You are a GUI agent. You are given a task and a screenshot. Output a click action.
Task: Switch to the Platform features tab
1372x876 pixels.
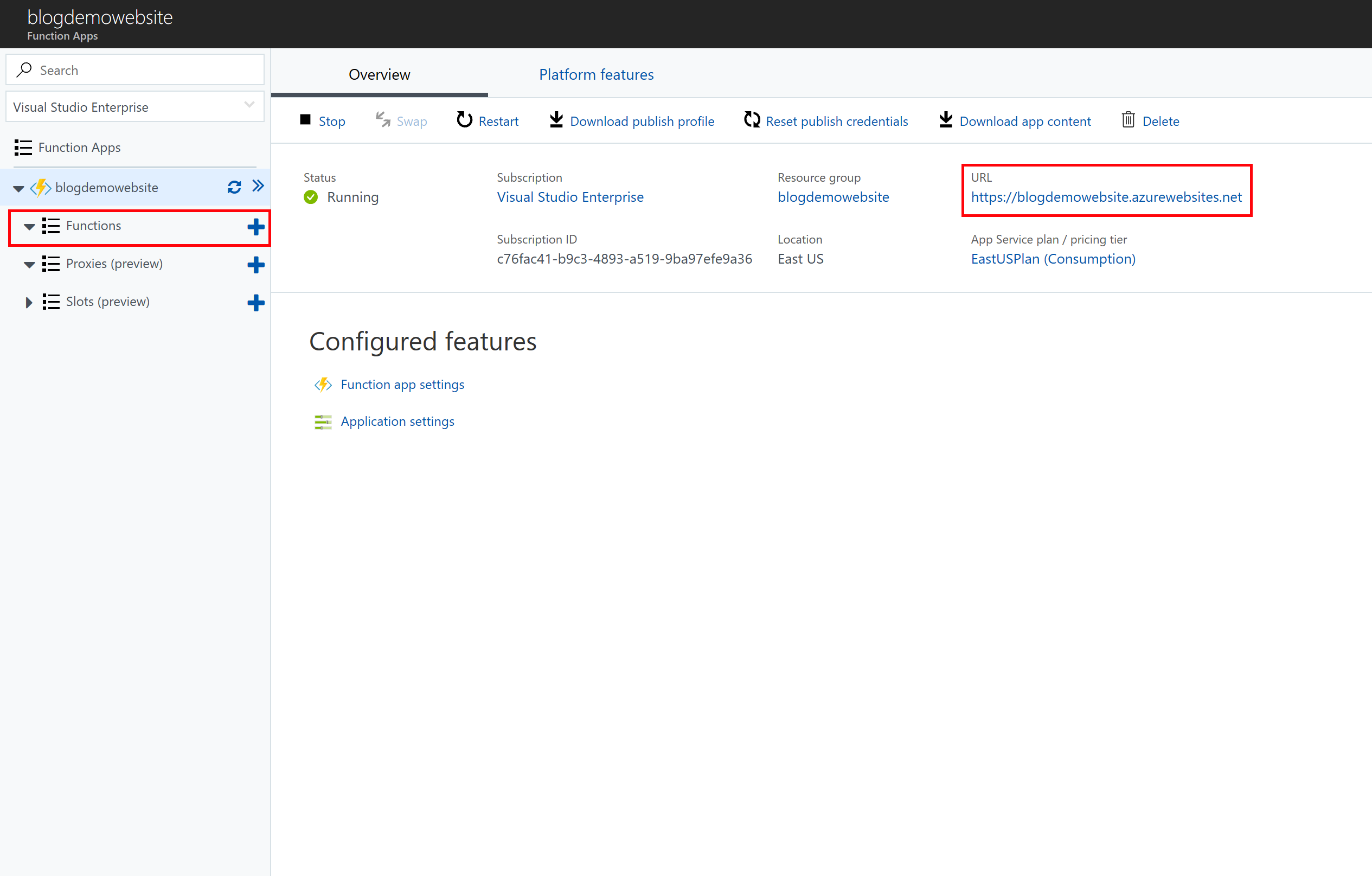597,75
